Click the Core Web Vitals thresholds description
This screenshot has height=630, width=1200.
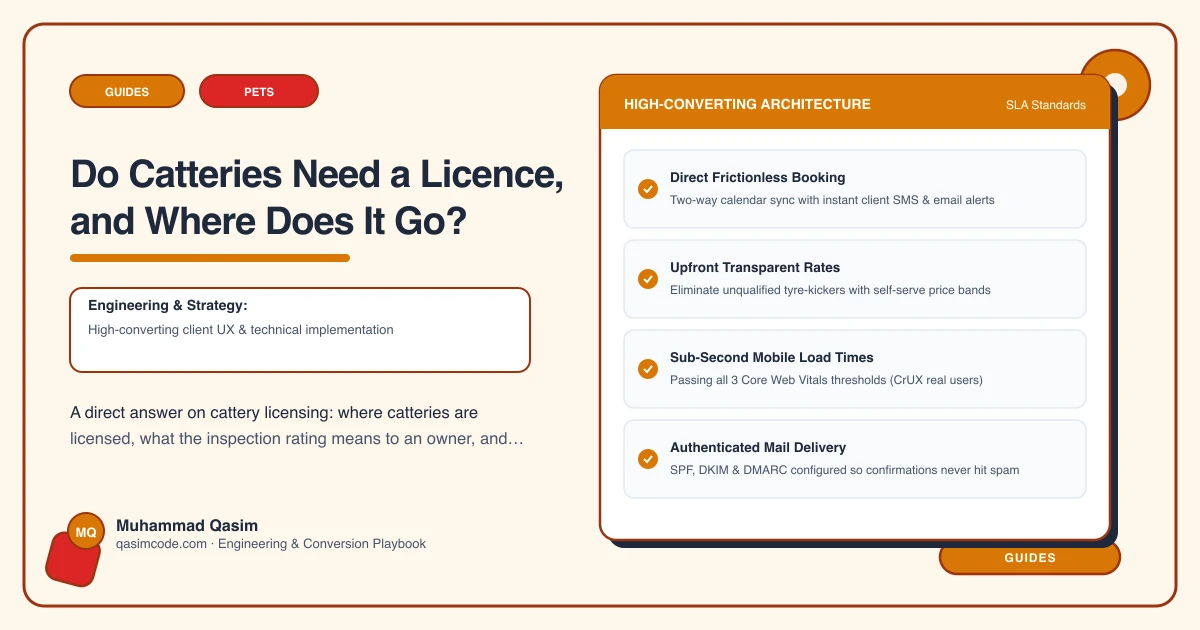[x=827, y=380]
